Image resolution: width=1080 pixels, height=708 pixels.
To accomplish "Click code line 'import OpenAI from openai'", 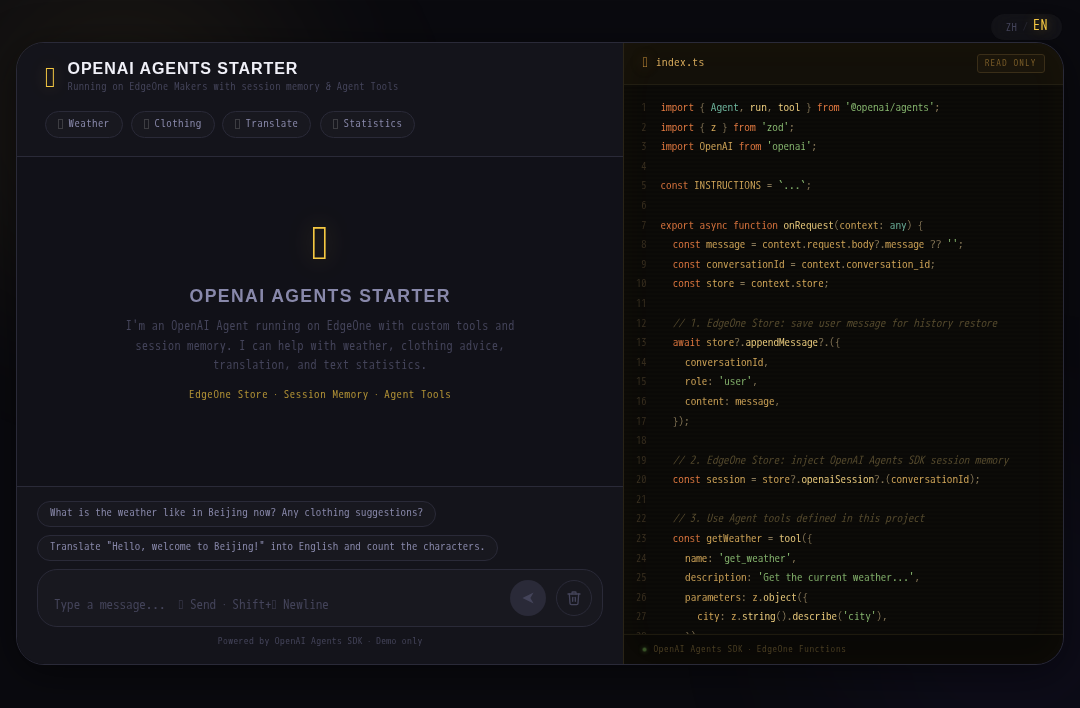I will click(x=738, y=147).
